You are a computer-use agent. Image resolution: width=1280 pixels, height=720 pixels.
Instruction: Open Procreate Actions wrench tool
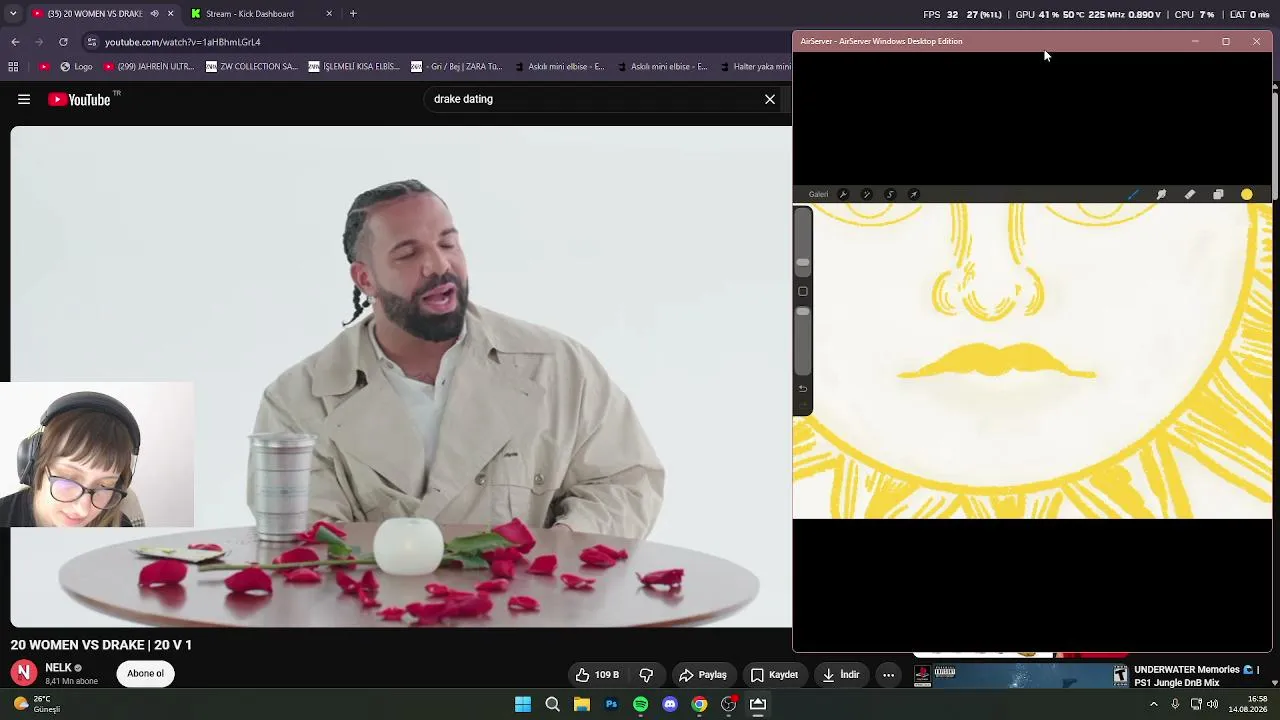(x=843, y=195)
